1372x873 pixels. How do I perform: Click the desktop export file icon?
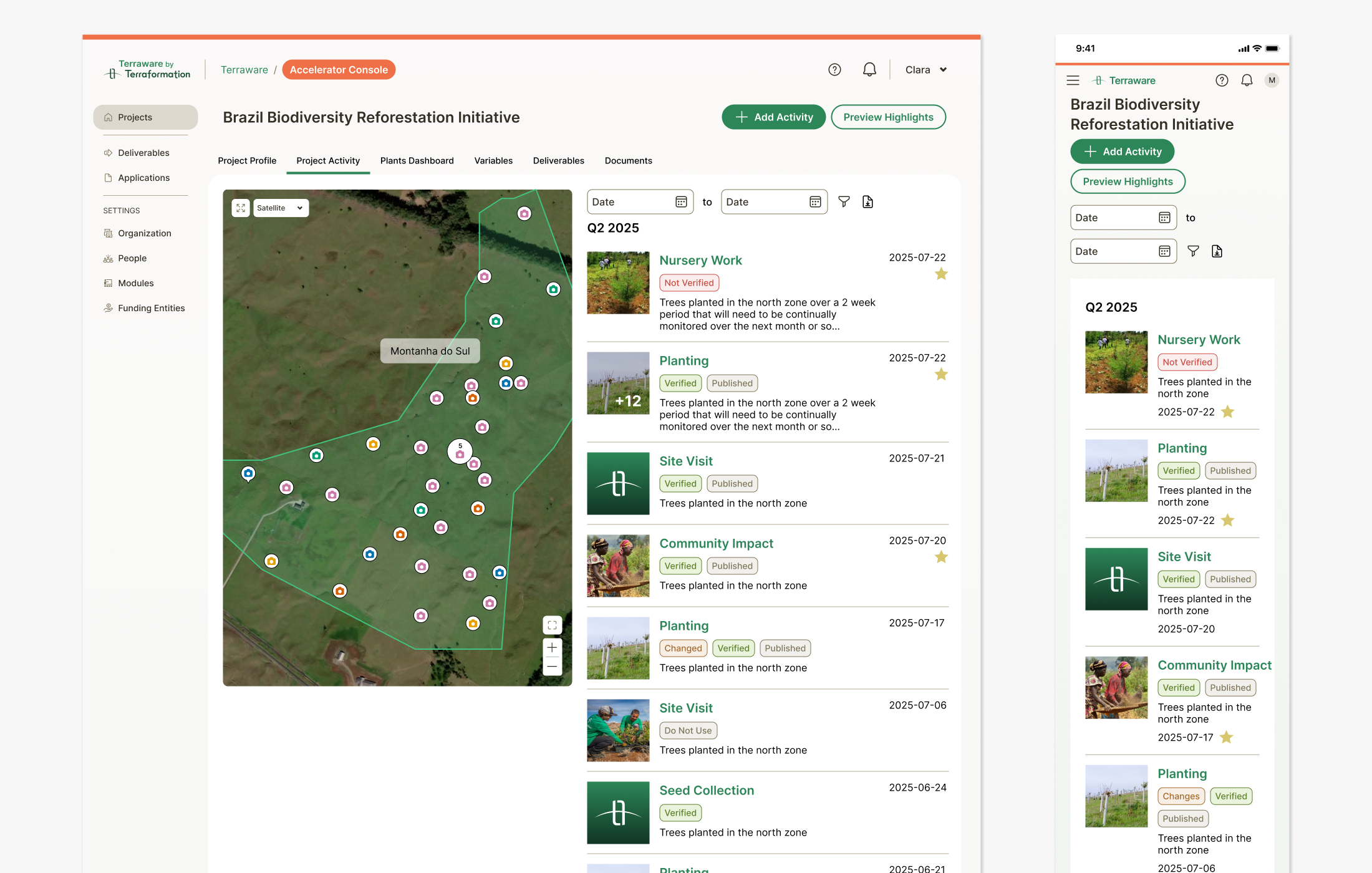[867, 202]
